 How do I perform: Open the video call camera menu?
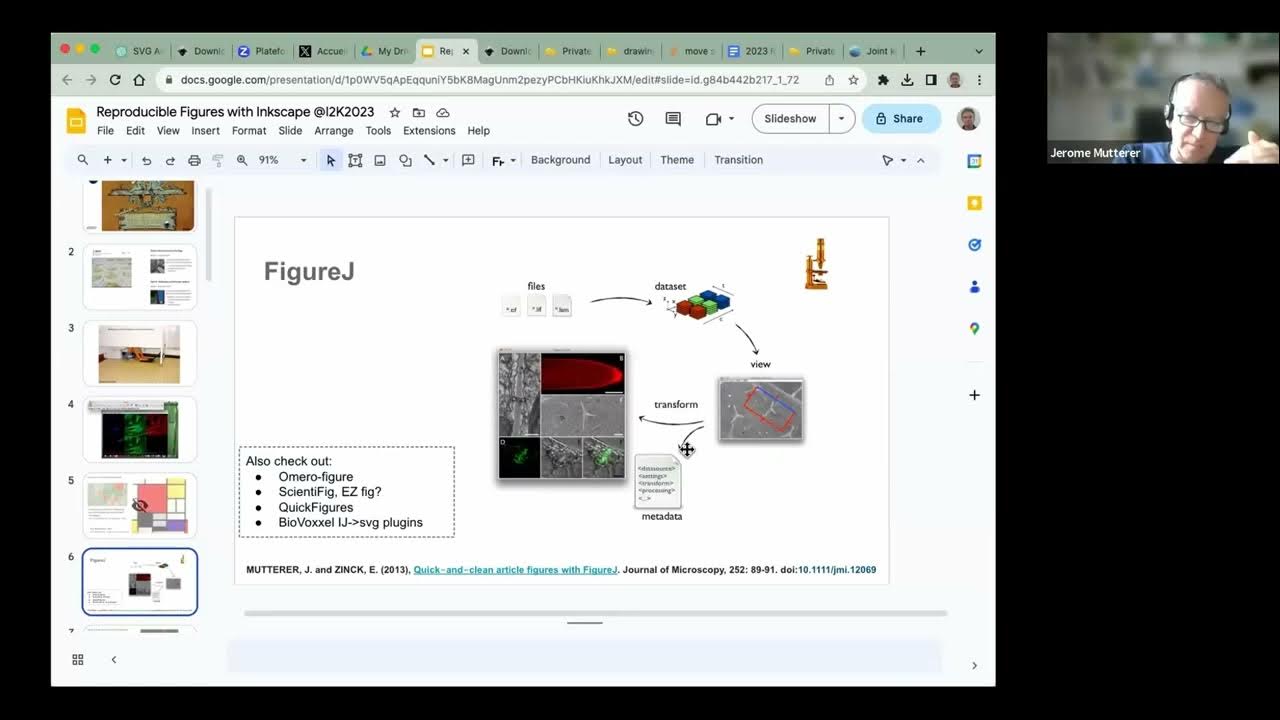[719, 119]
